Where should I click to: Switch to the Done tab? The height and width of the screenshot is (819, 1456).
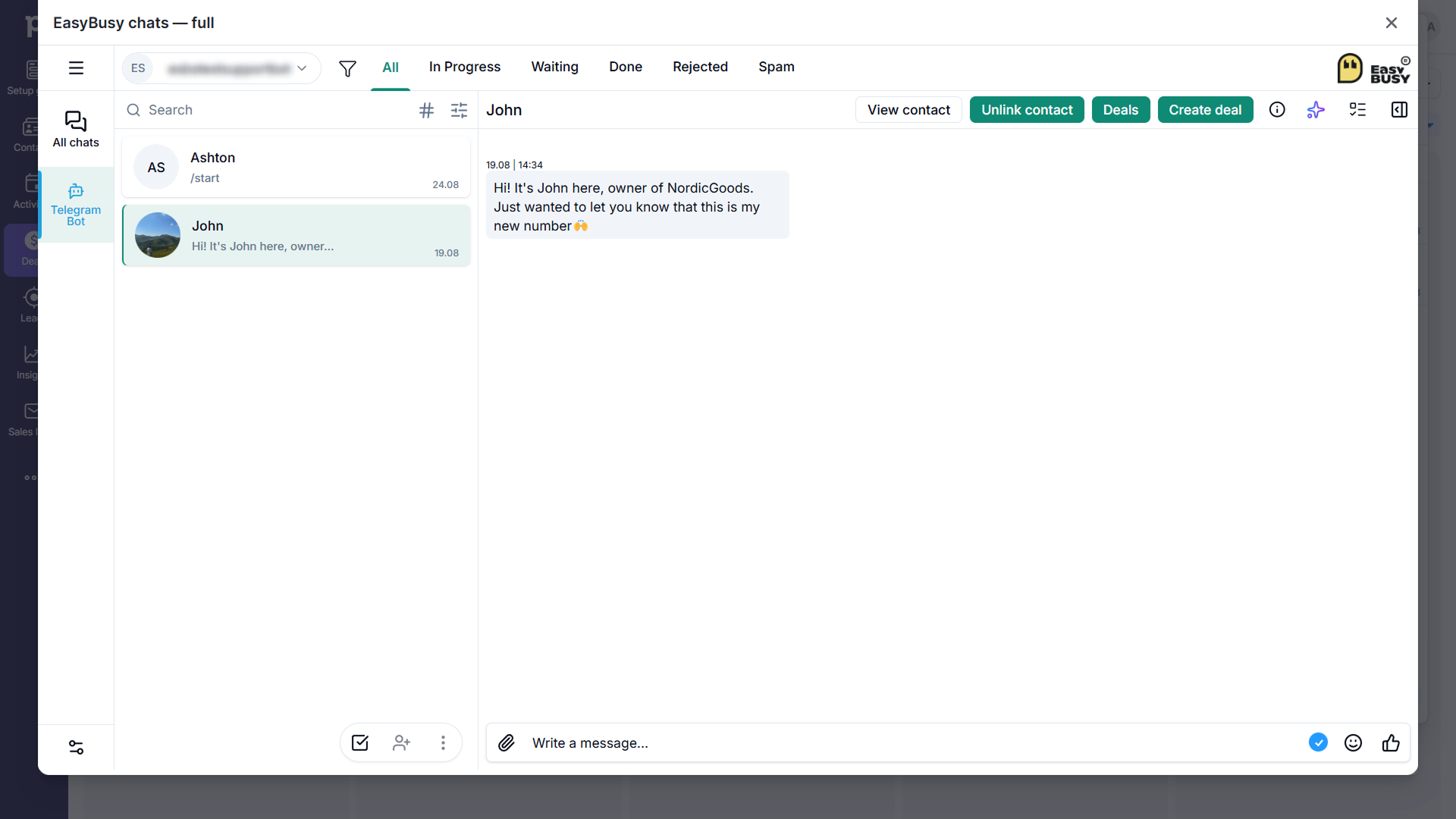(x=626, y=67)
